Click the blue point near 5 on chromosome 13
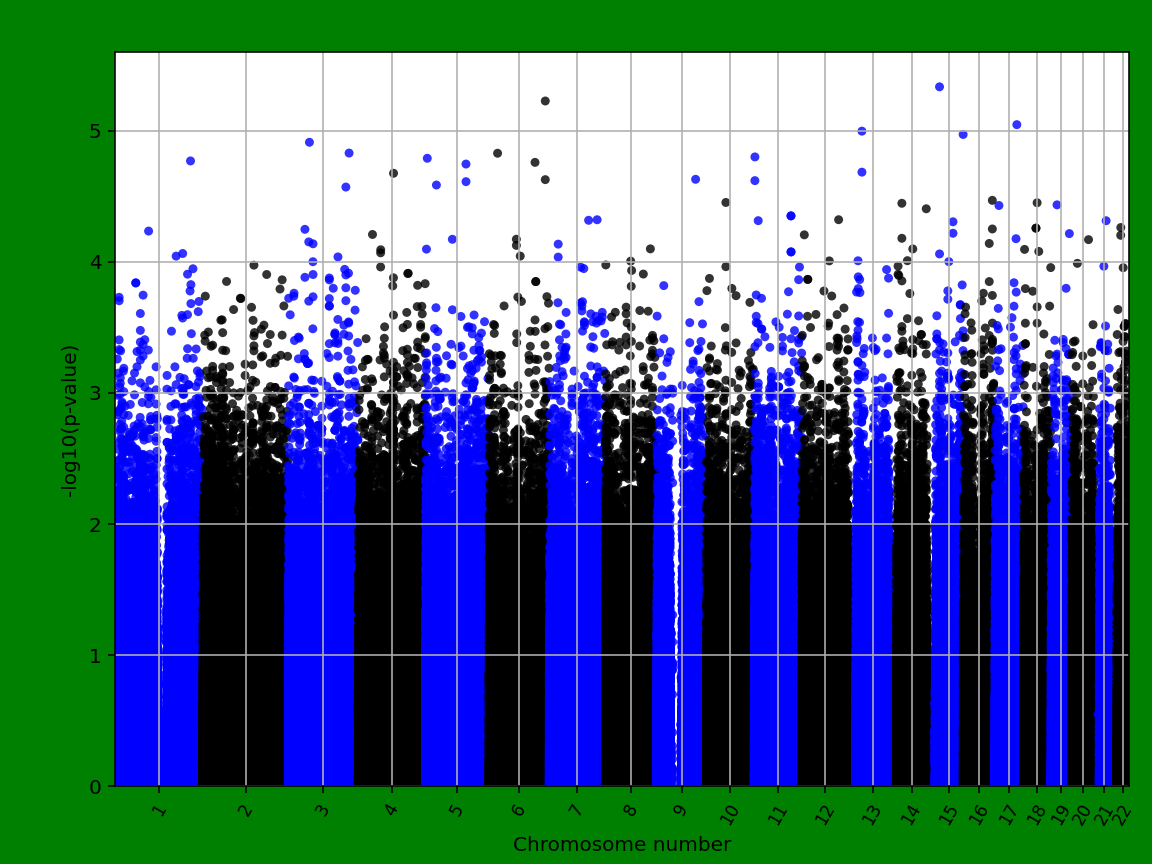Image resolution: width=1152 pixels, height=864 pixels. [862, 129]
